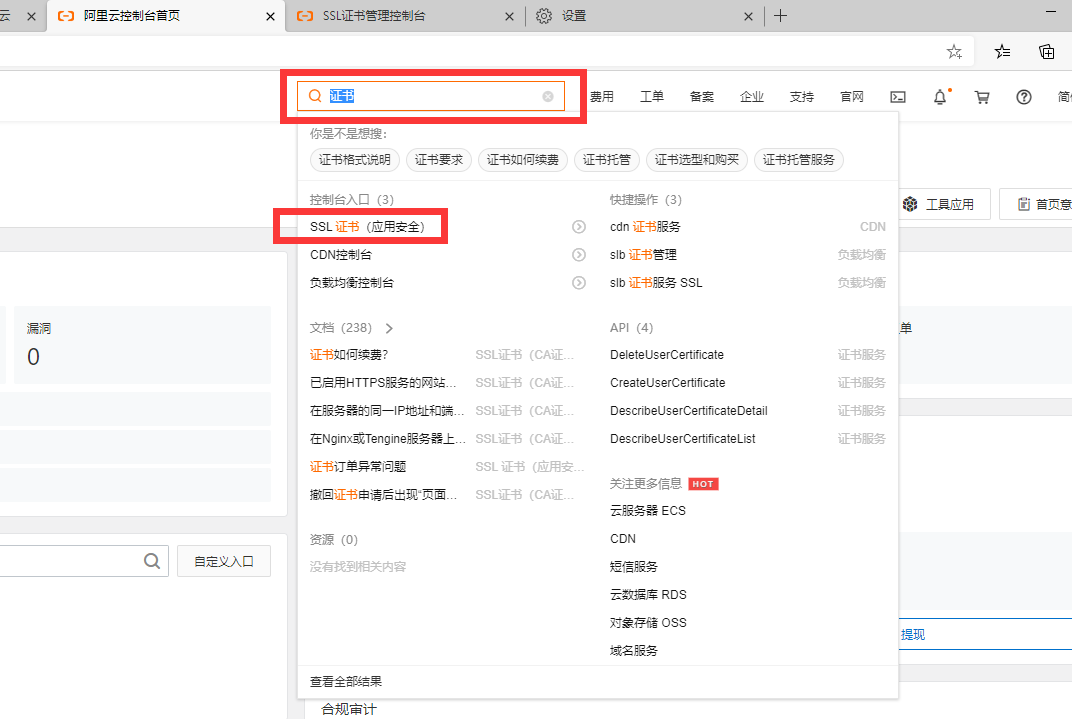
Task: Open notifications via the bell icon
Action: click(941, 97)
